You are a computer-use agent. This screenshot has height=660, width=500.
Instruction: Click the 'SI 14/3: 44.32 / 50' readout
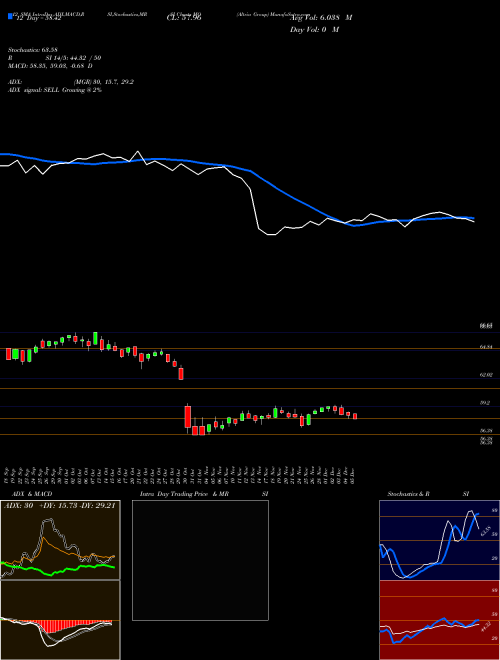73,58
